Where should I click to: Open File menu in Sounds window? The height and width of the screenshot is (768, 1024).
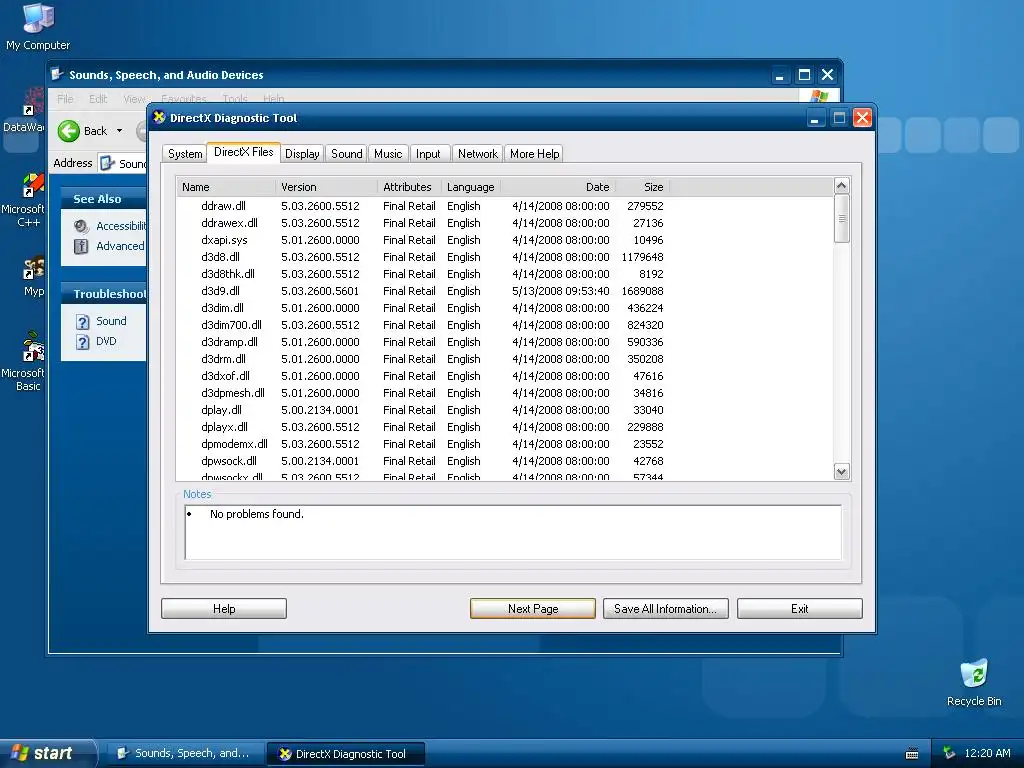65,99
